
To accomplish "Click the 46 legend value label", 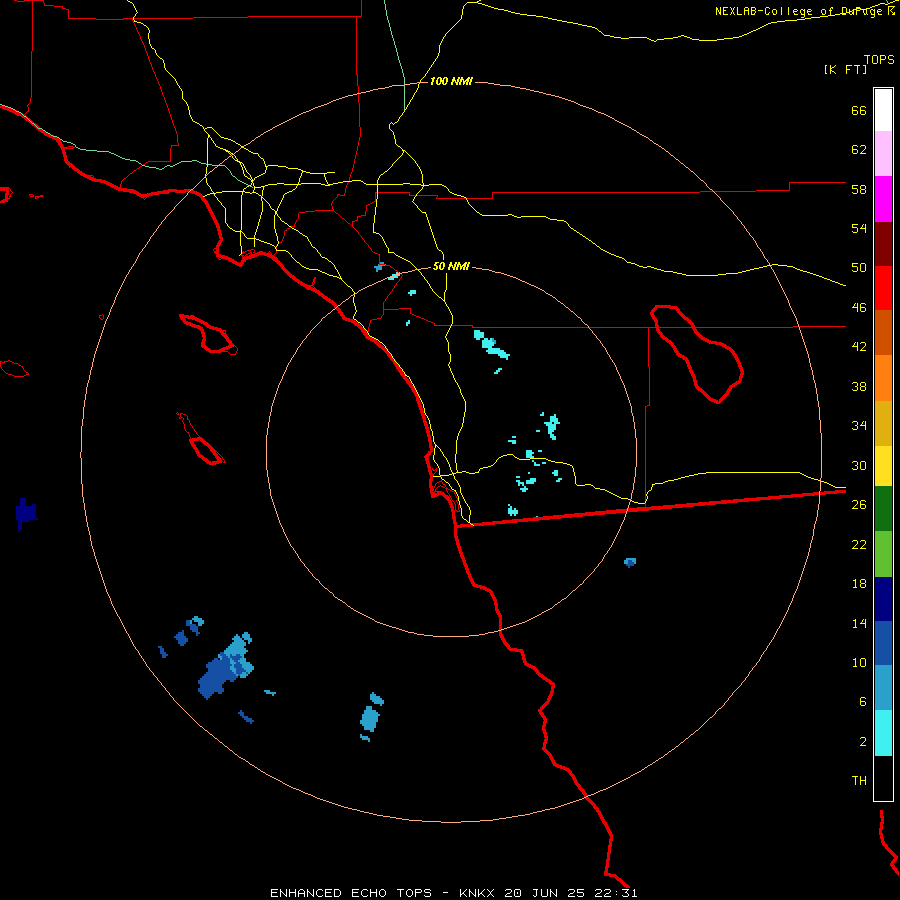I will [859, 308].
